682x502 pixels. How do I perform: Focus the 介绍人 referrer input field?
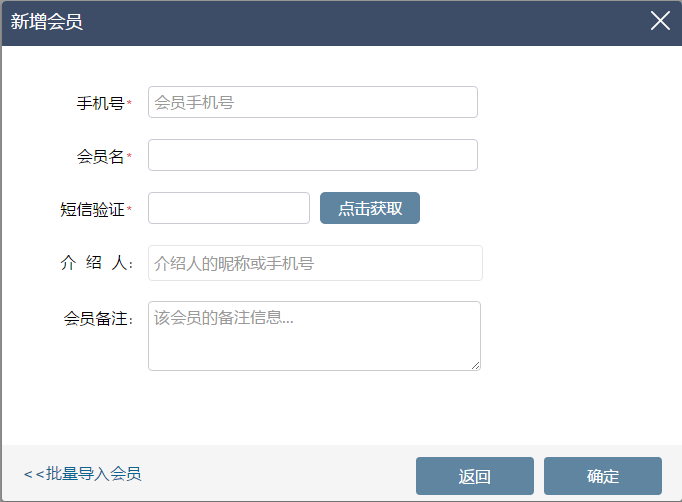pos(315,263)
